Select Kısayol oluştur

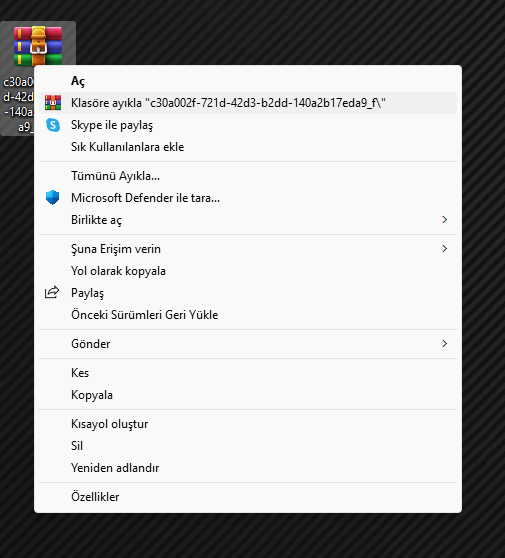click(248, 423)
